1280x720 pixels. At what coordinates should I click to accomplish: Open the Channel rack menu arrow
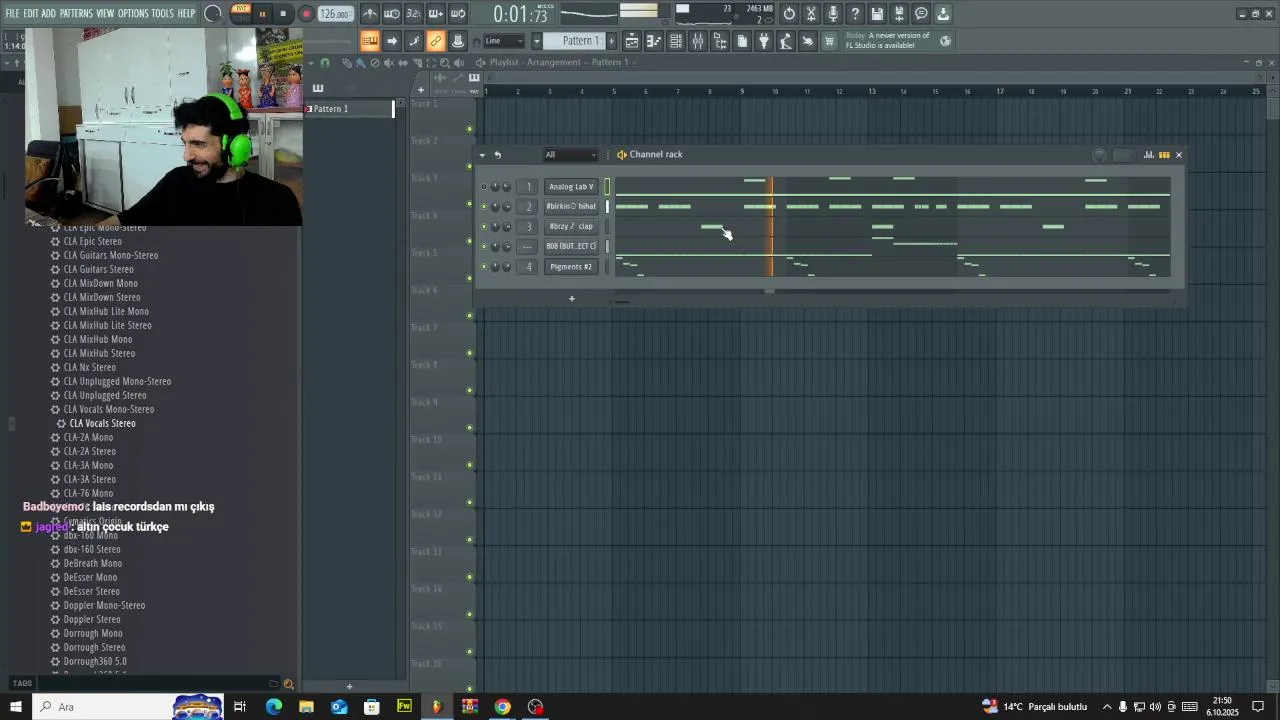[482, 155]
